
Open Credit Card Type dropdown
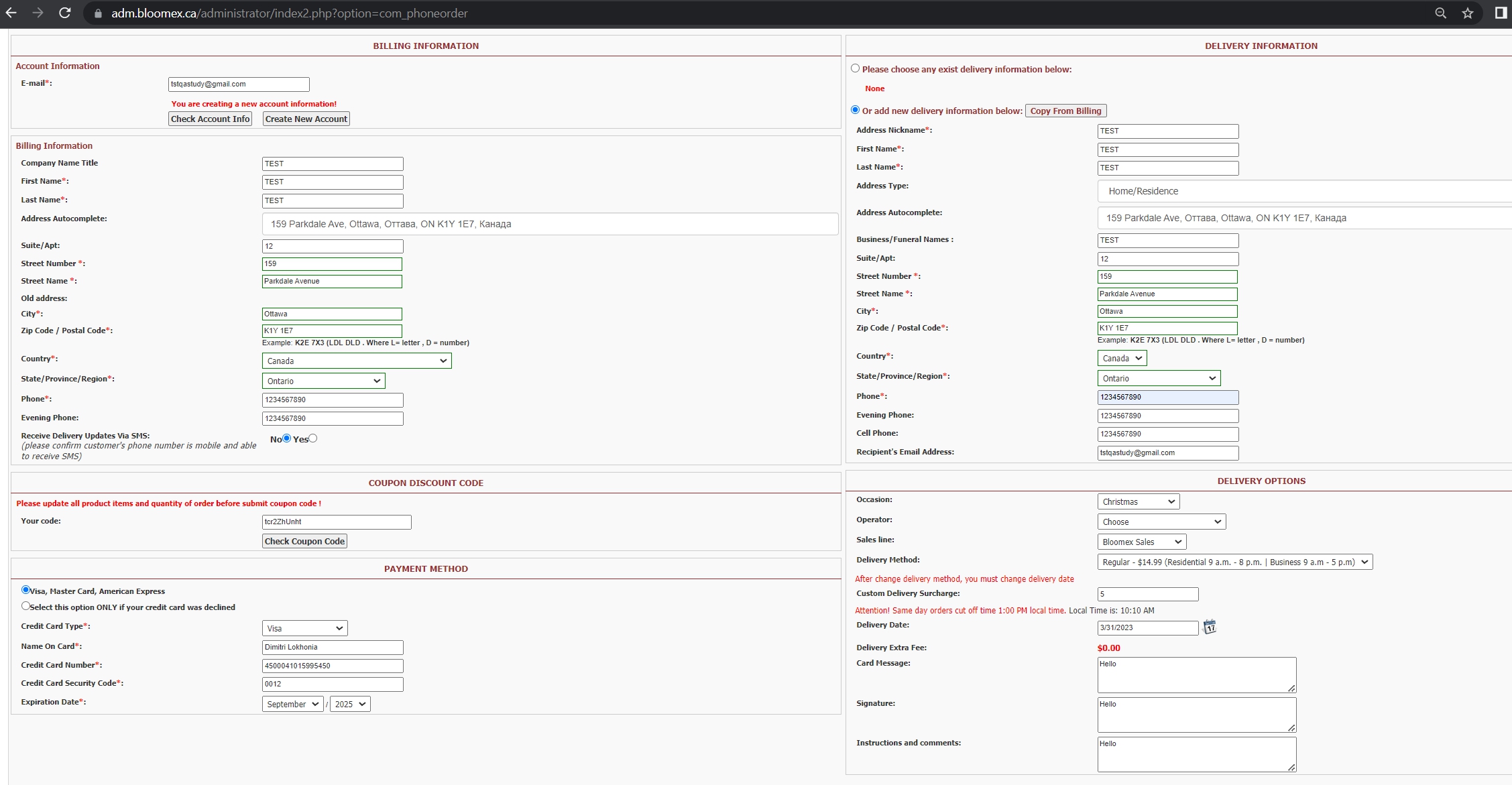305,628
